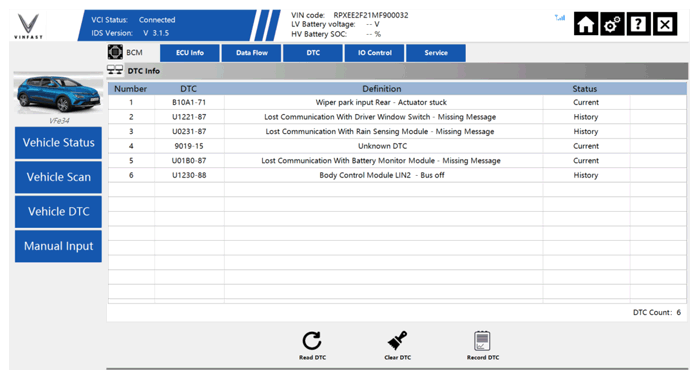Click row number 1 cell

pyautogui.click(x=131, y=102)
